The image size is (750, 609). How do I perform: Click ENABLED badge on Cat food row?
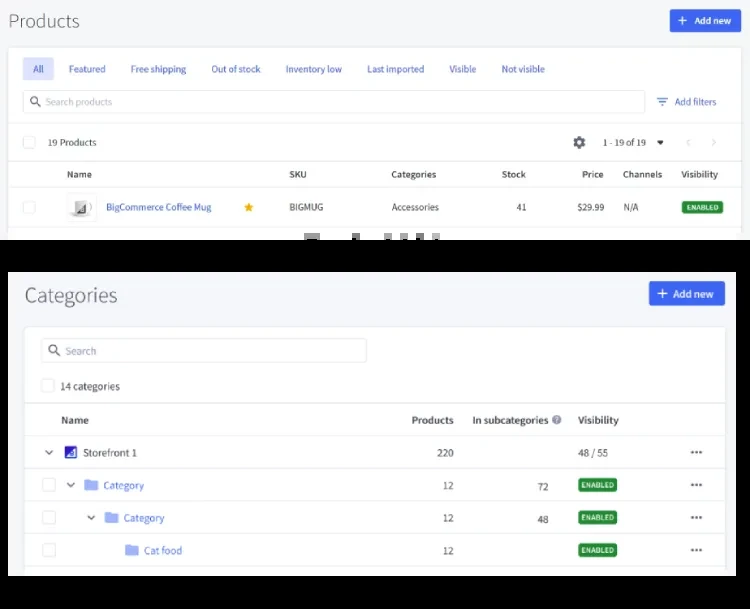[x=597, y=550]
